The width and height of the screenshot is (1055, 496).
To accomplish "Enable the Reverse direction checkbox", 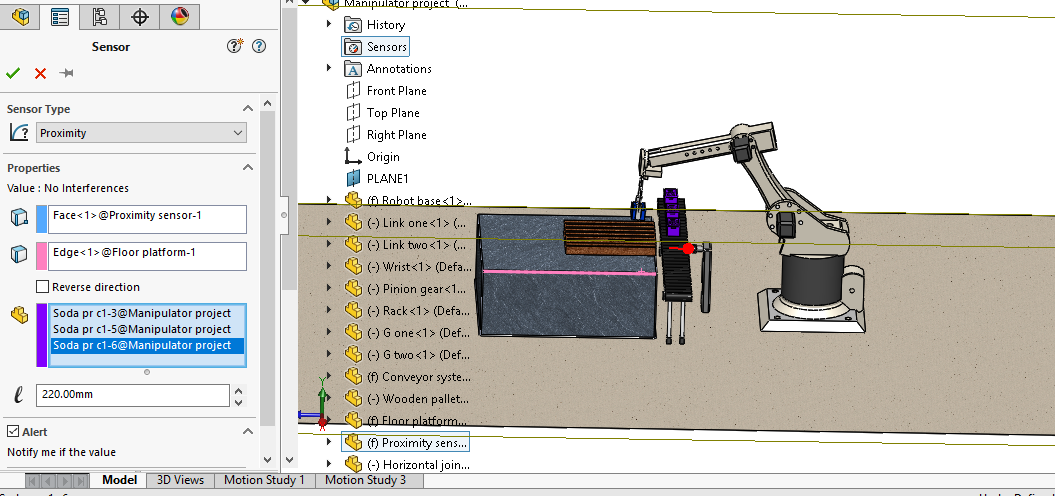I will [42, 287].
